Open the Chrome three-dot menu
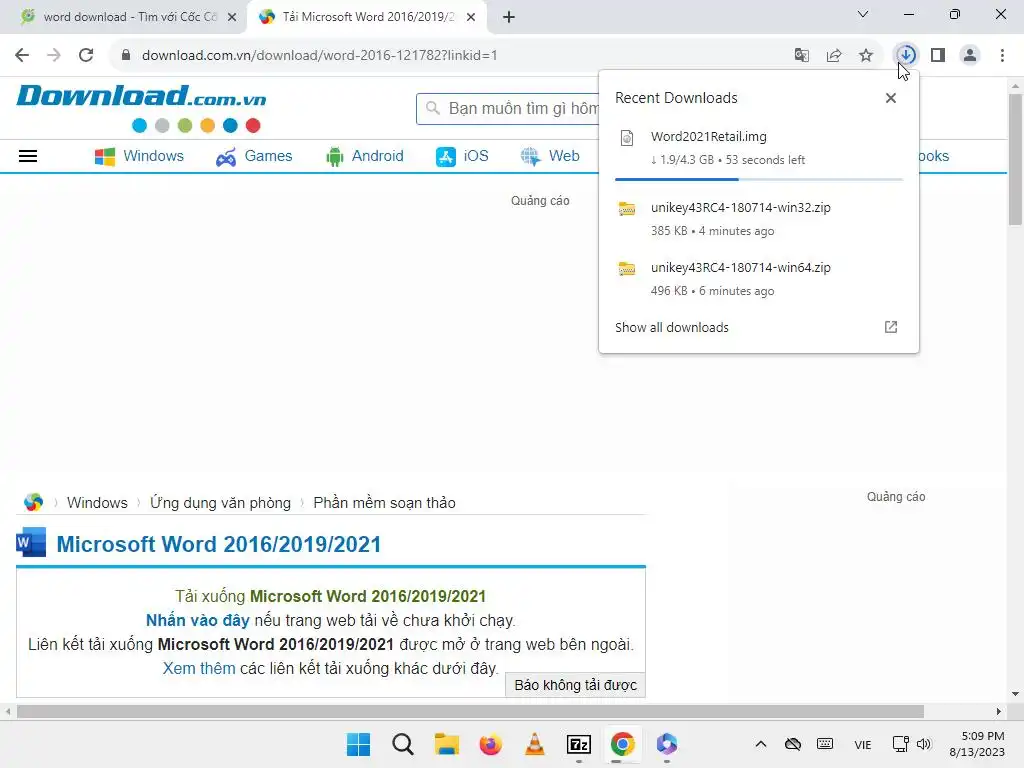This screenshot has width=1024, height=768. pos(1002,56)
